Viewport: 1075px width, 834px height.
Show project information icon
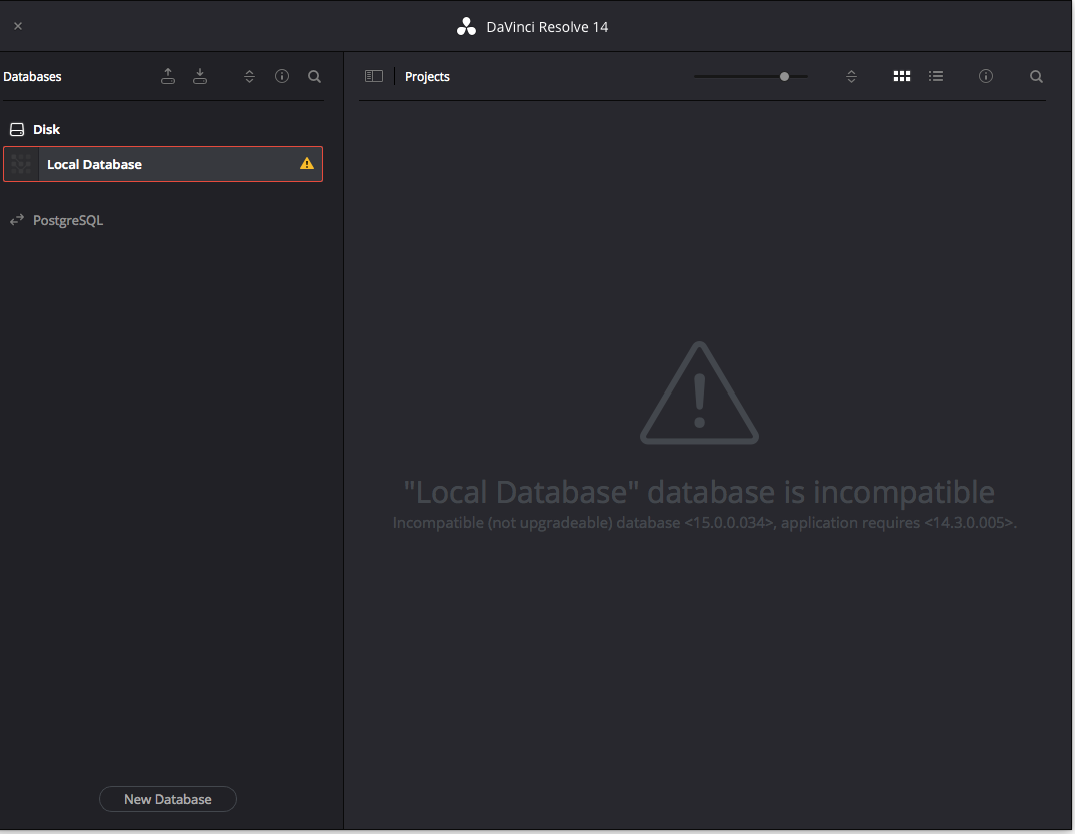click(x=985, y=76)
